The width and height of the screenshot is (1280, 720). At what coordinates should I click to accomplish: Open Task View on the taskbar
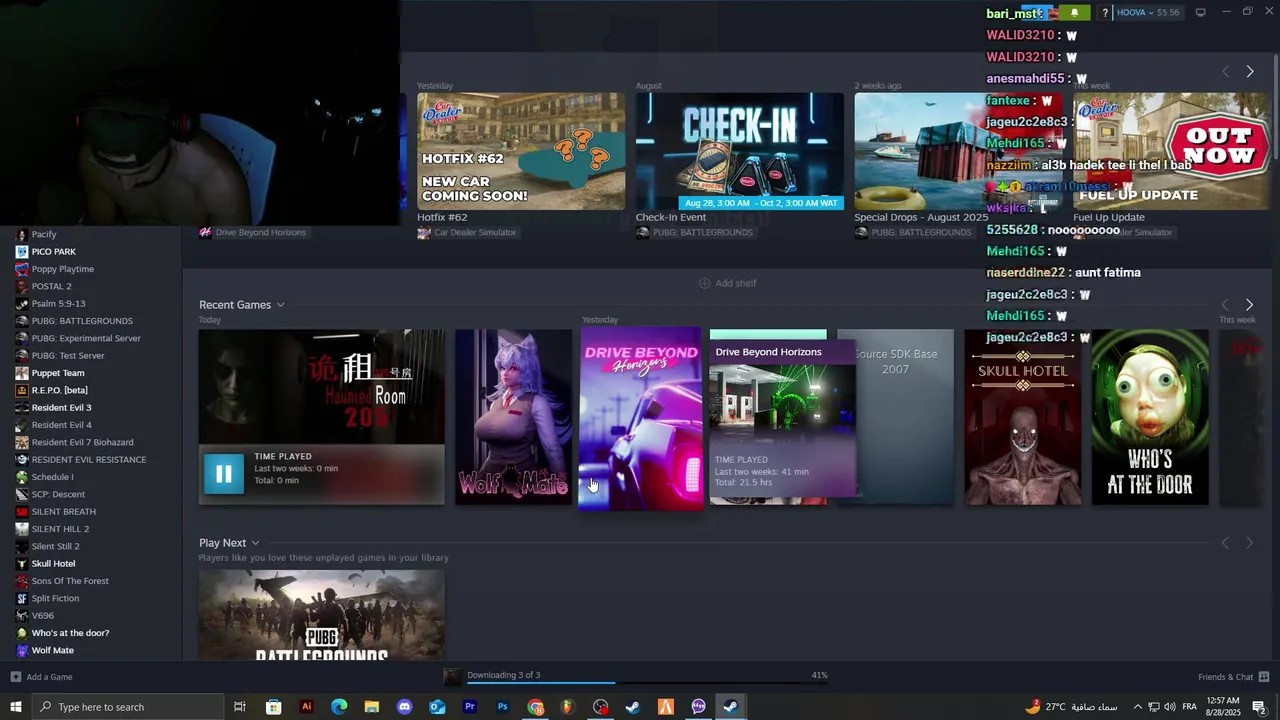pyautogui.click(x=240, y=707)
